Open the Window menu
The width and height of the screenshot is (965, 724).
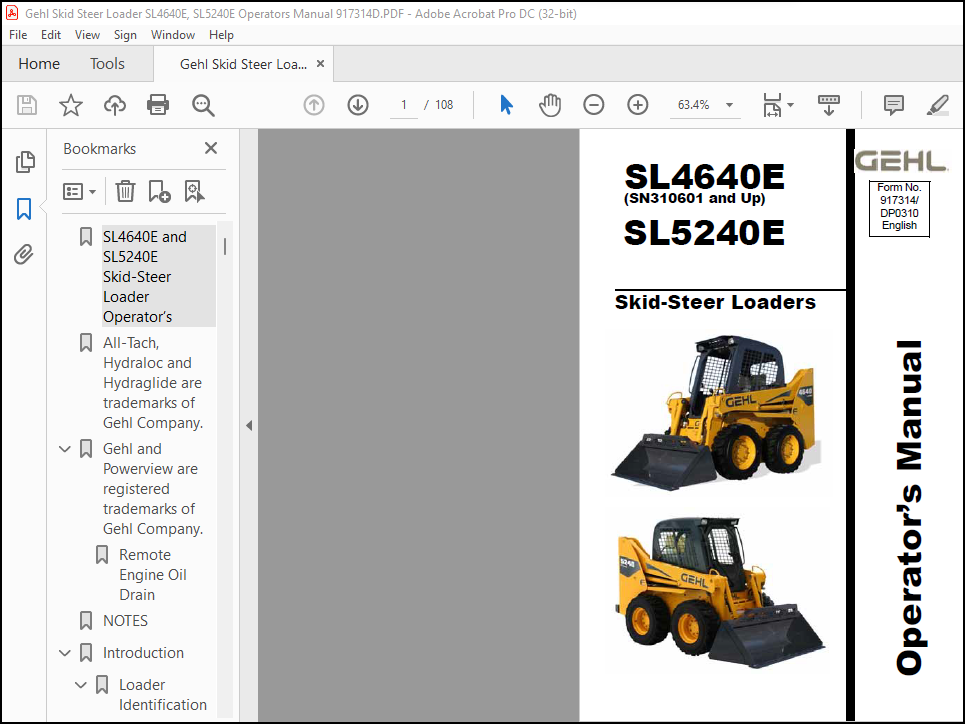point(173,35)
